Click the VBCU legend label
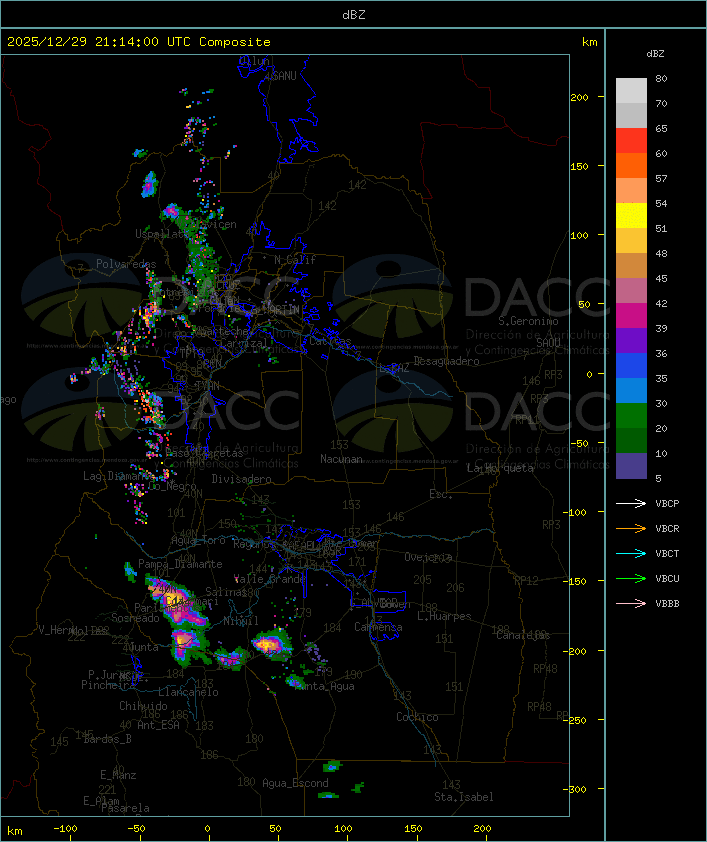Screen dimensions: 707x842 [x=667, y=579]
